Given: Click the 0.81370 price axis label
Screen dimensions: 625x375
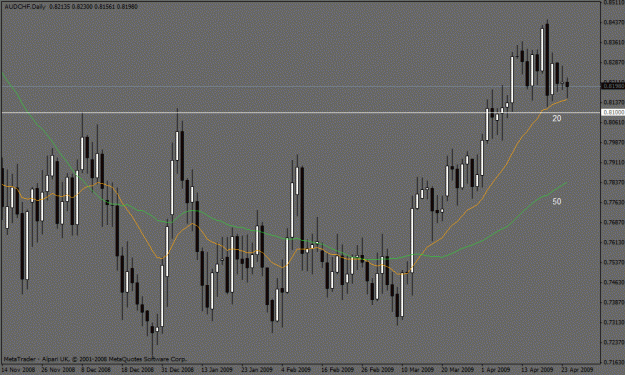Looking at the screenshot, I should click(x=614, y=102).
